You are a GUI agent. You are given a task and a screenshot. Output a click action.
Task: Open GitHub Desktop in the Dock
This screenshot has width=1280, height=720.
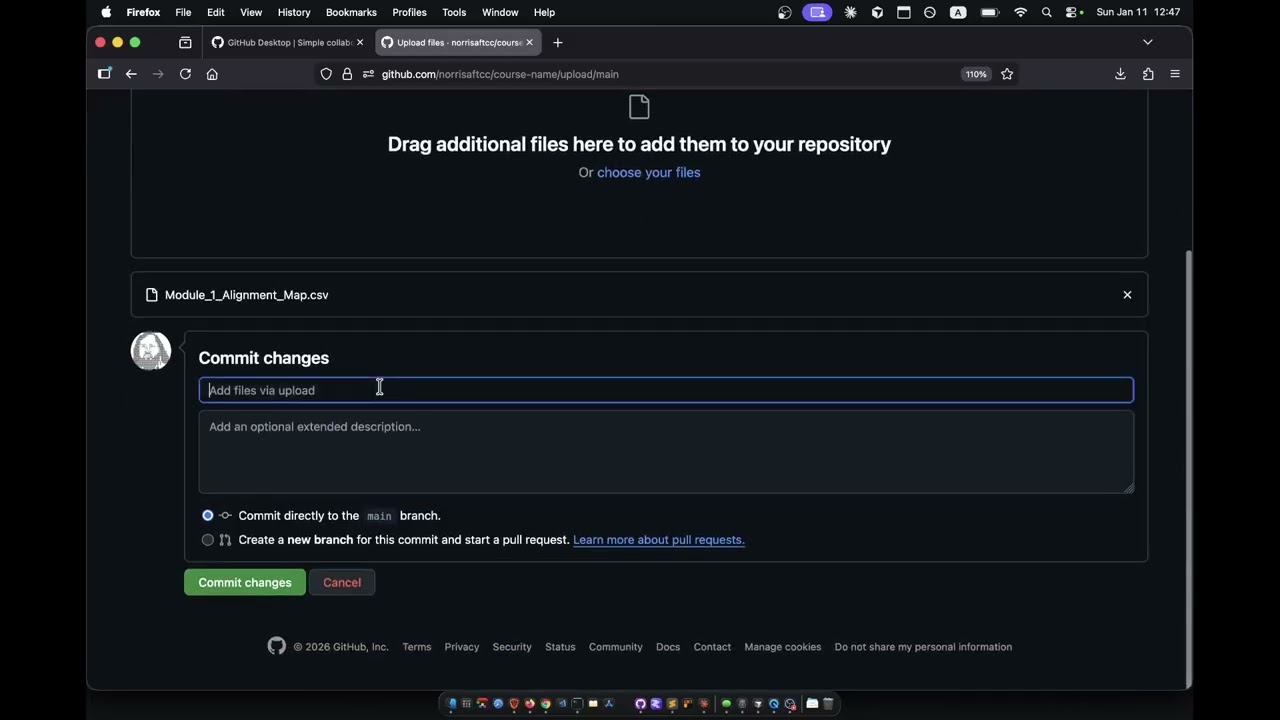pos(641,704)
